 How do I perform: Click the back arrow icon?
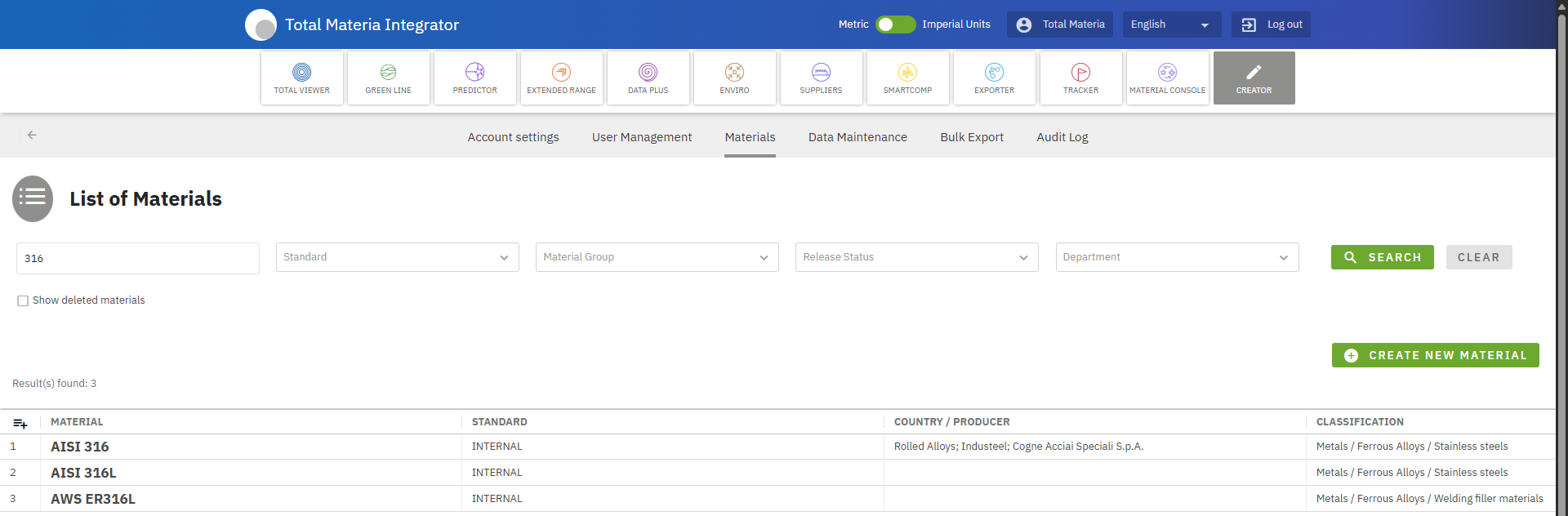(32, 136)
